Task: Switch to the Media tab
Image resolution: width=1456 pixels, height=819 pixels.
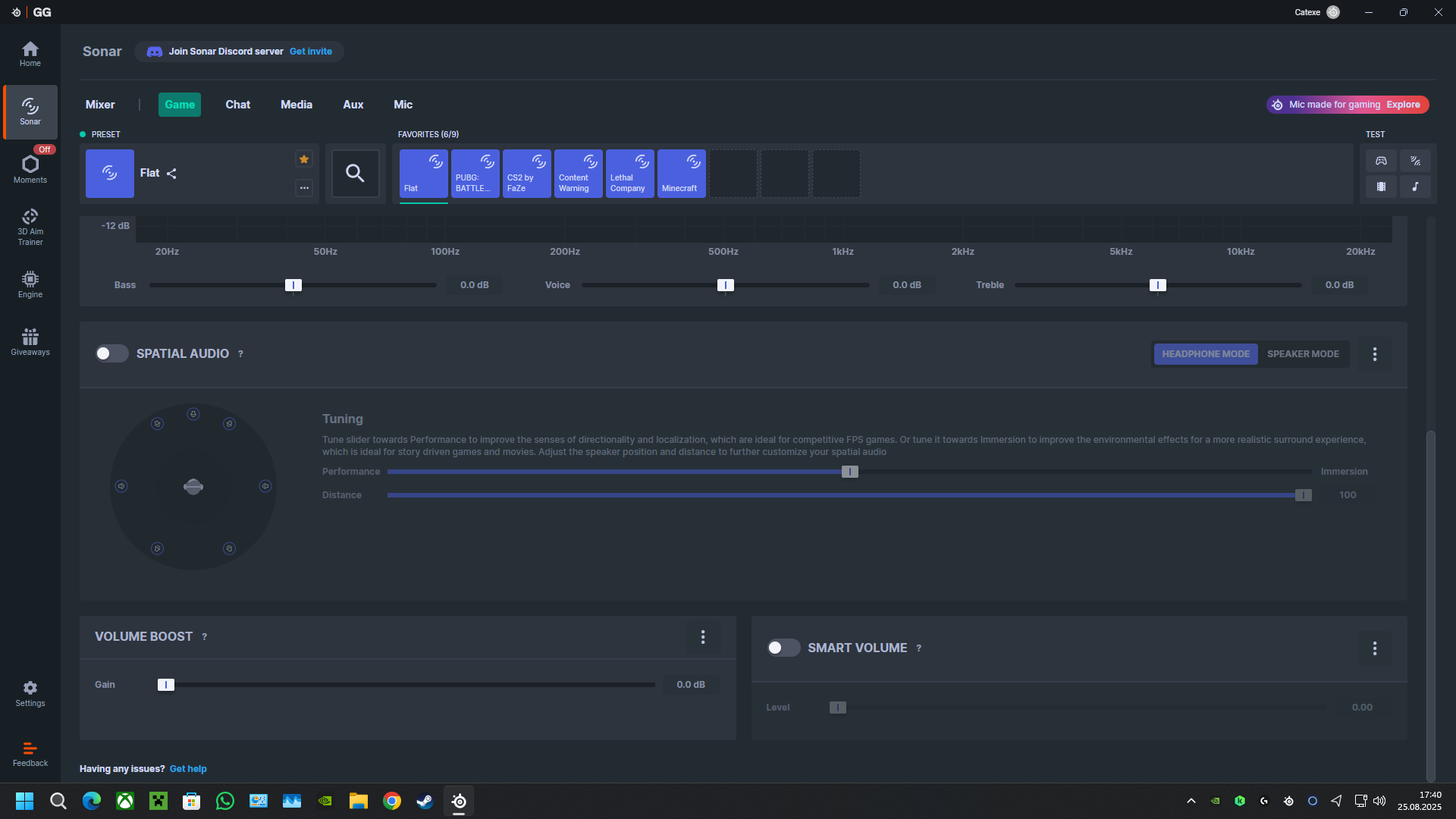Action: pyautogui.click(x=297, y=105)
